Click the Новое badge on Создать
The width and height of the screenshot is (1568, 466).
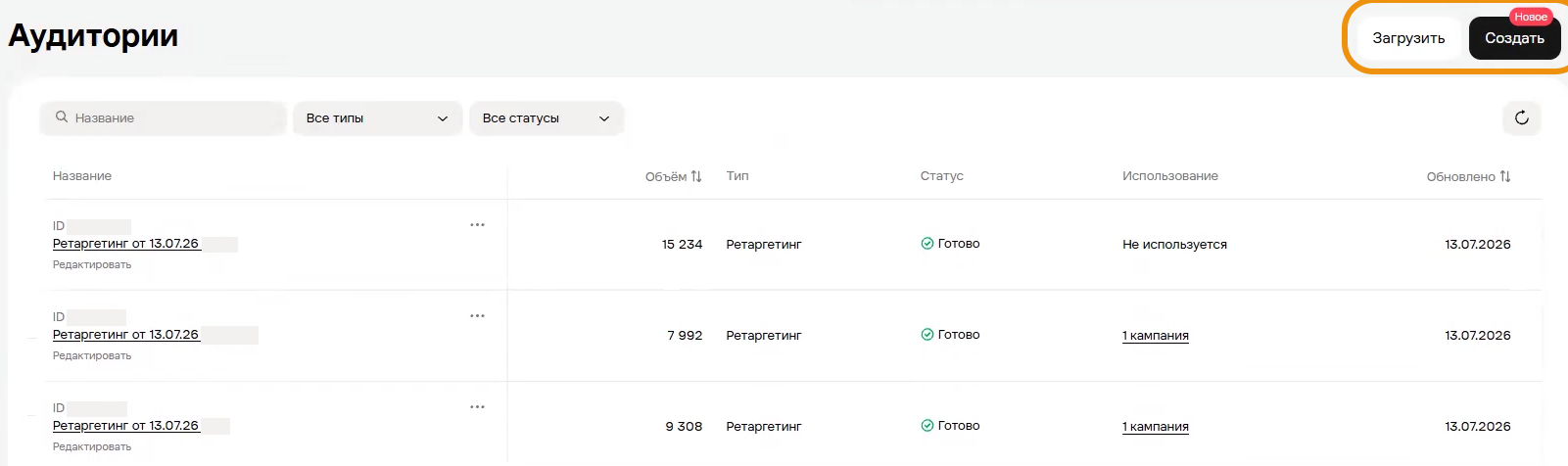pos(1530,17)
